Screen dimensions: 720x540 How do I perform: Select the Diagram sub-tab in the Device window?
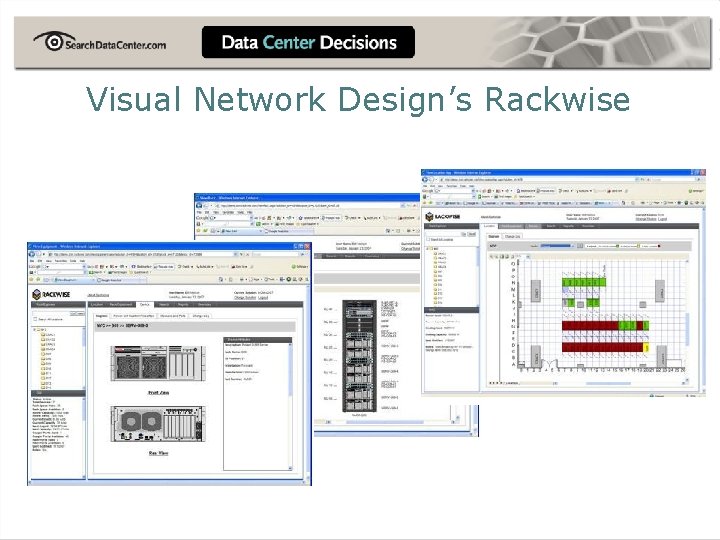102,316
